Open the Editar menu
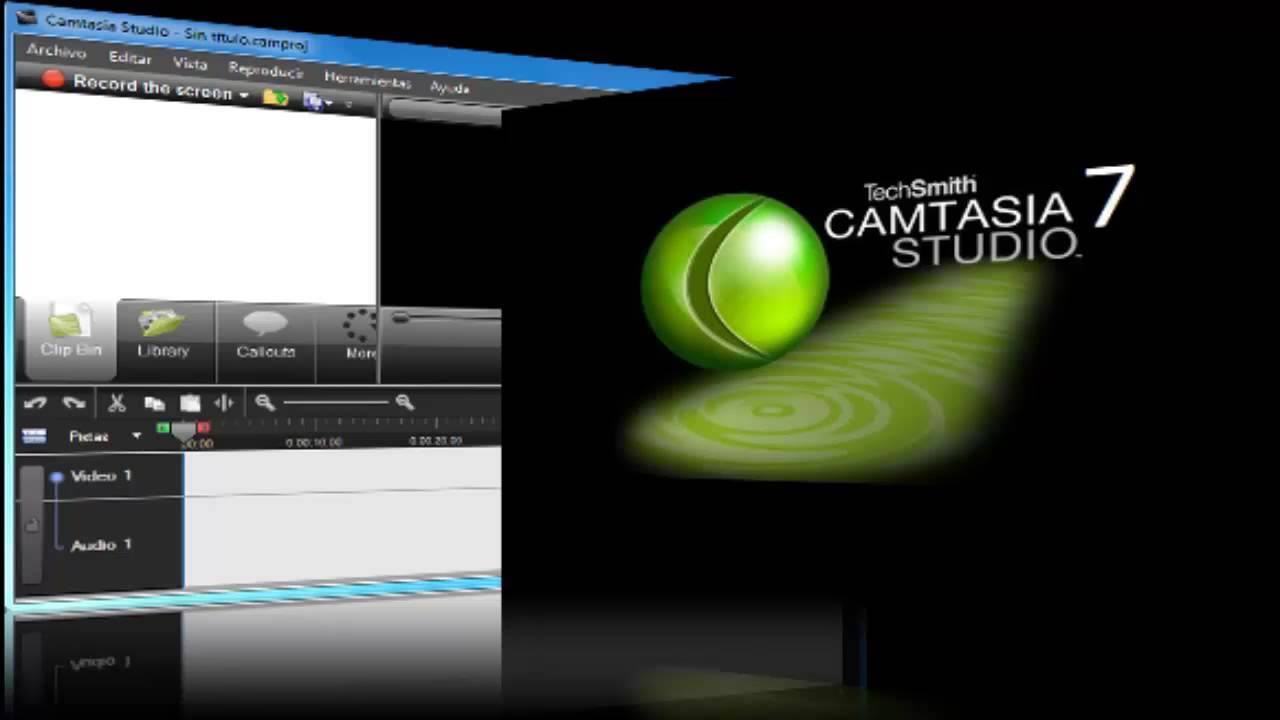This screenshot has height=720, width=1280. 130,57
